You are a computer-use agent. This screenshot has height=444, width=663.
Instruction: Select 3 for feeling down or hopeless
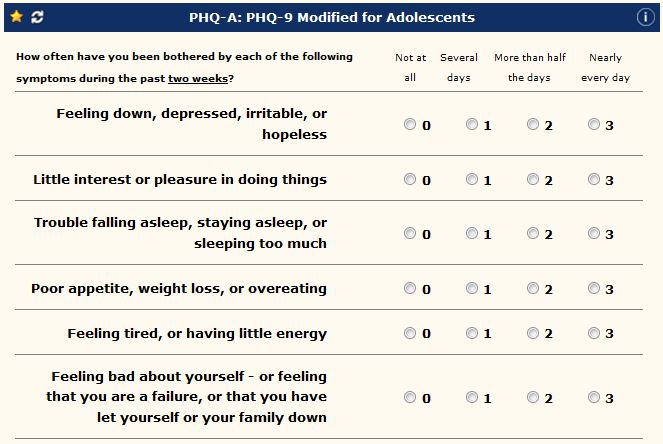594,125
